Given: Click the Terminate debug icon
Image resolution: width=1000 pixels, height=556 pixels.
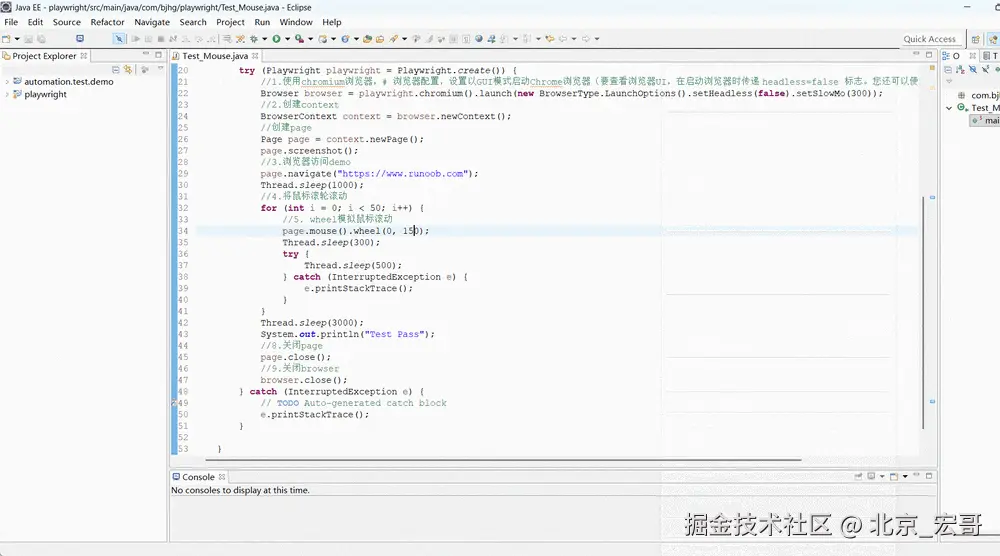Looking at the screenshot, I should (x=161, y=39).
